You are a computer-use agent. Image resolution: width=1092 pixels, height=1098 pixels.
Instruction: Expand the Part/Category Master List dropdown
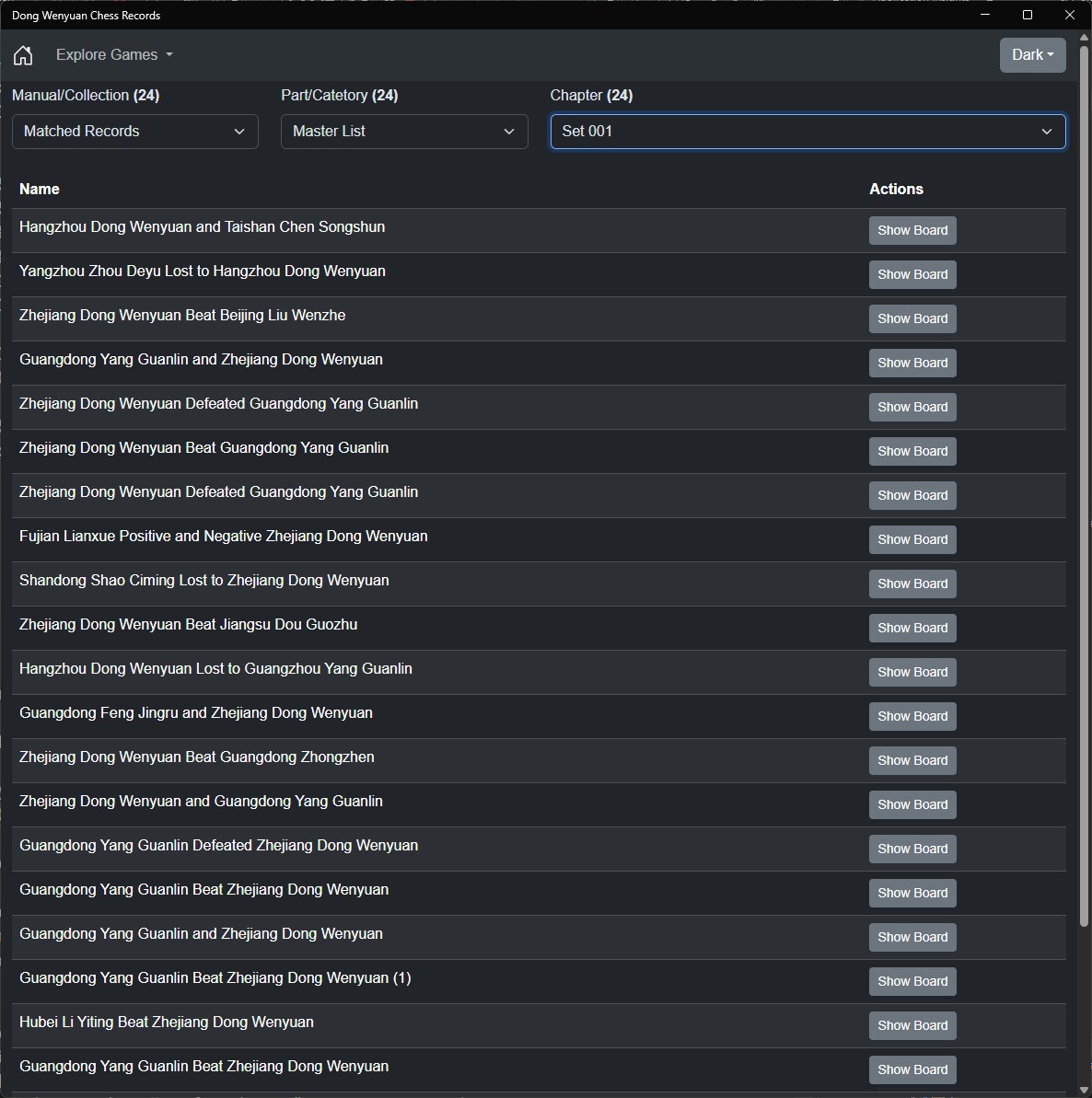[x=404, y=132]
